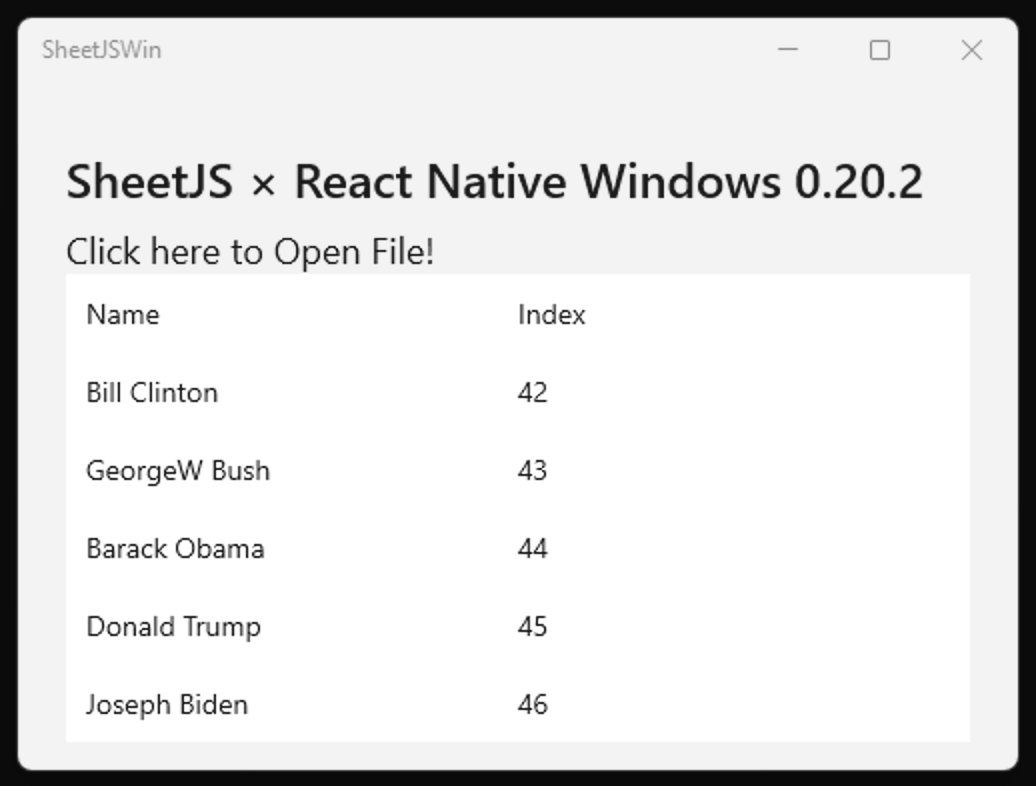The image size is (1036, 786).
Task: Click here to Open File link
Action: pyautogui.click(x=250, y=252)
